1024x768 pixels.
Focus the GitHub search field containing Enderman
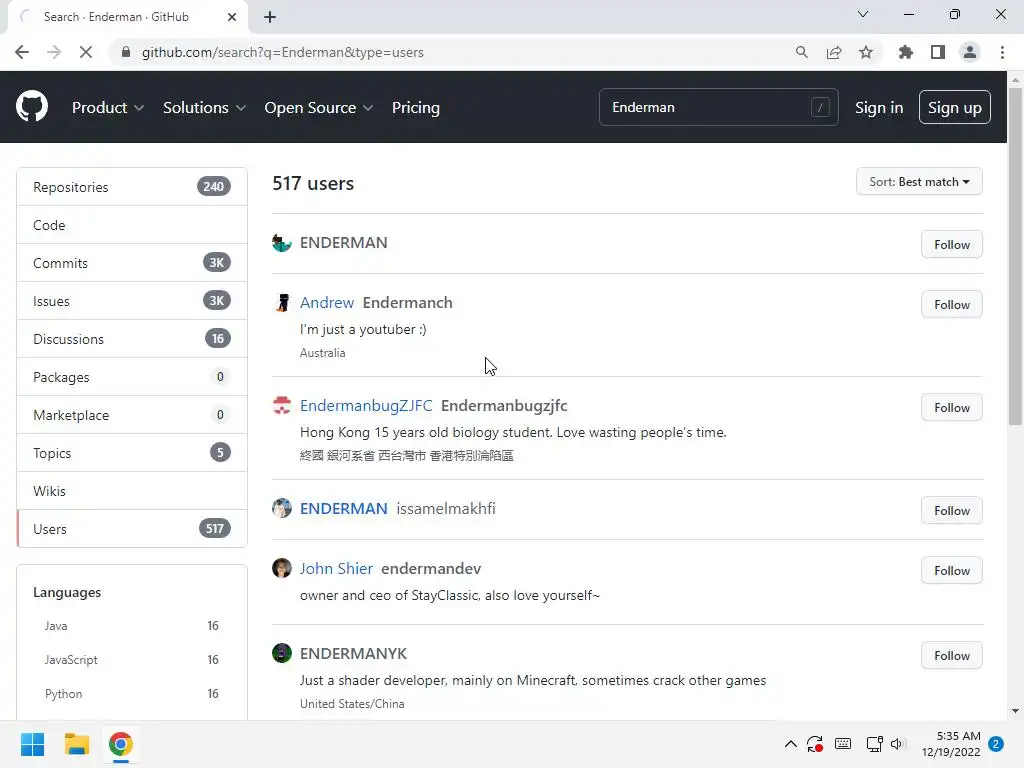(718, 107)
